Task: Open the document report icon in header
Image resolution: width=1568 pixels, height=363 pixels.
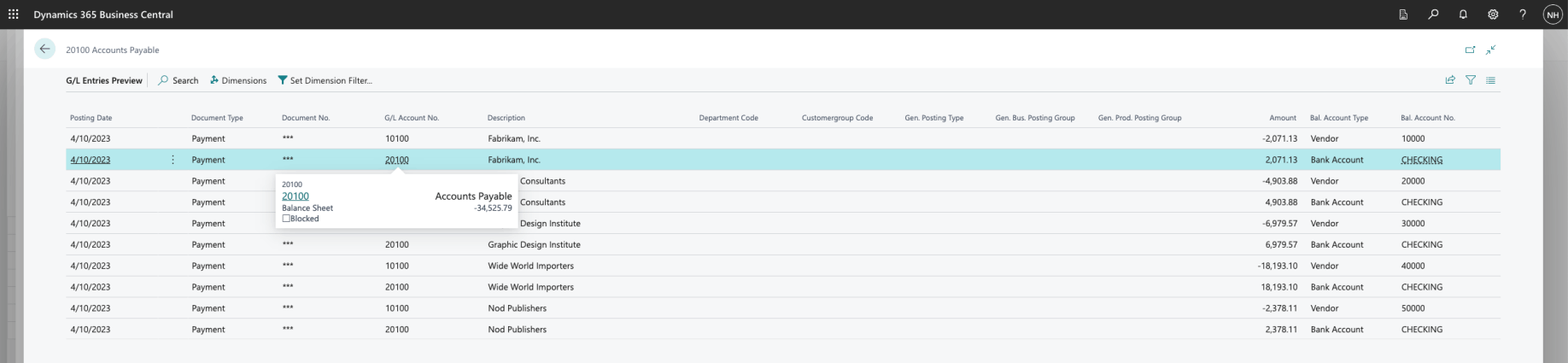Action: pos(1403,15)
